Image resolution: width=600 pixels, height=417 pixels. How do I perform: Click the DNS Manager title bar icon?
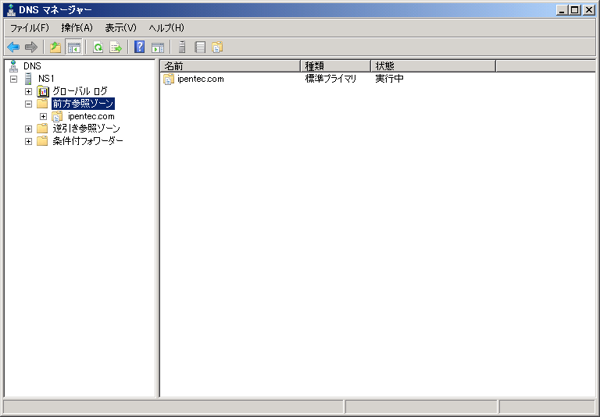tap(11, 10)
